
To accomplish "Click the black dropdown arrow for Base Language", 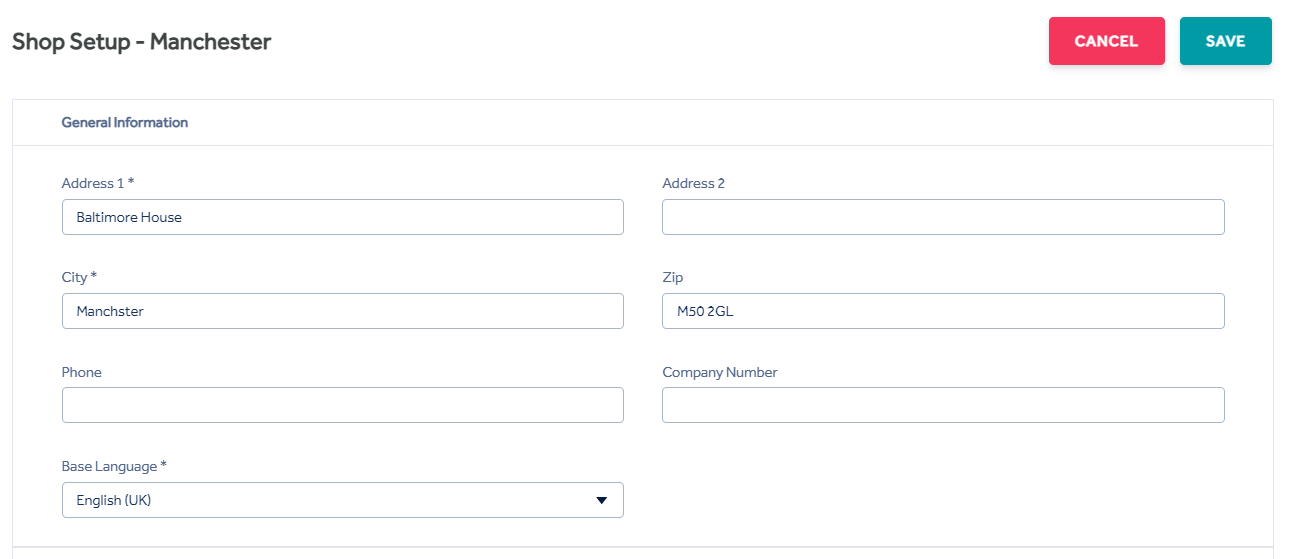I will [x=601, y=500].
